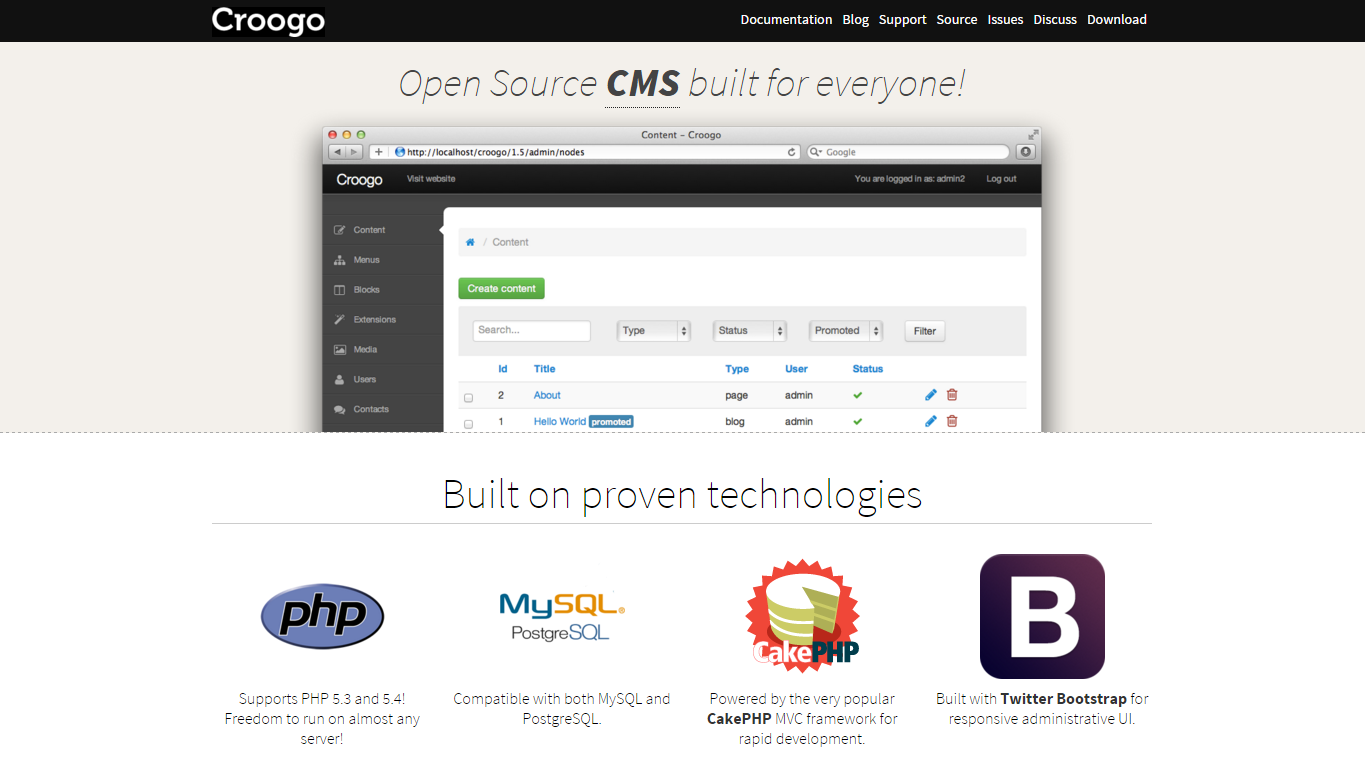Click the 'Built on proven technologies' heading
1365x757 pixels.
coord(682,494)
